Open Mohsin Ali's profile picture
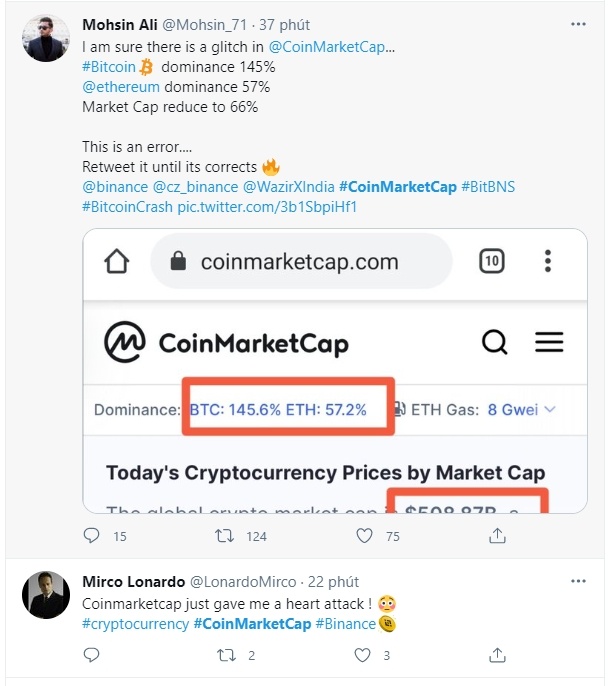 click(x=46, y=39)
